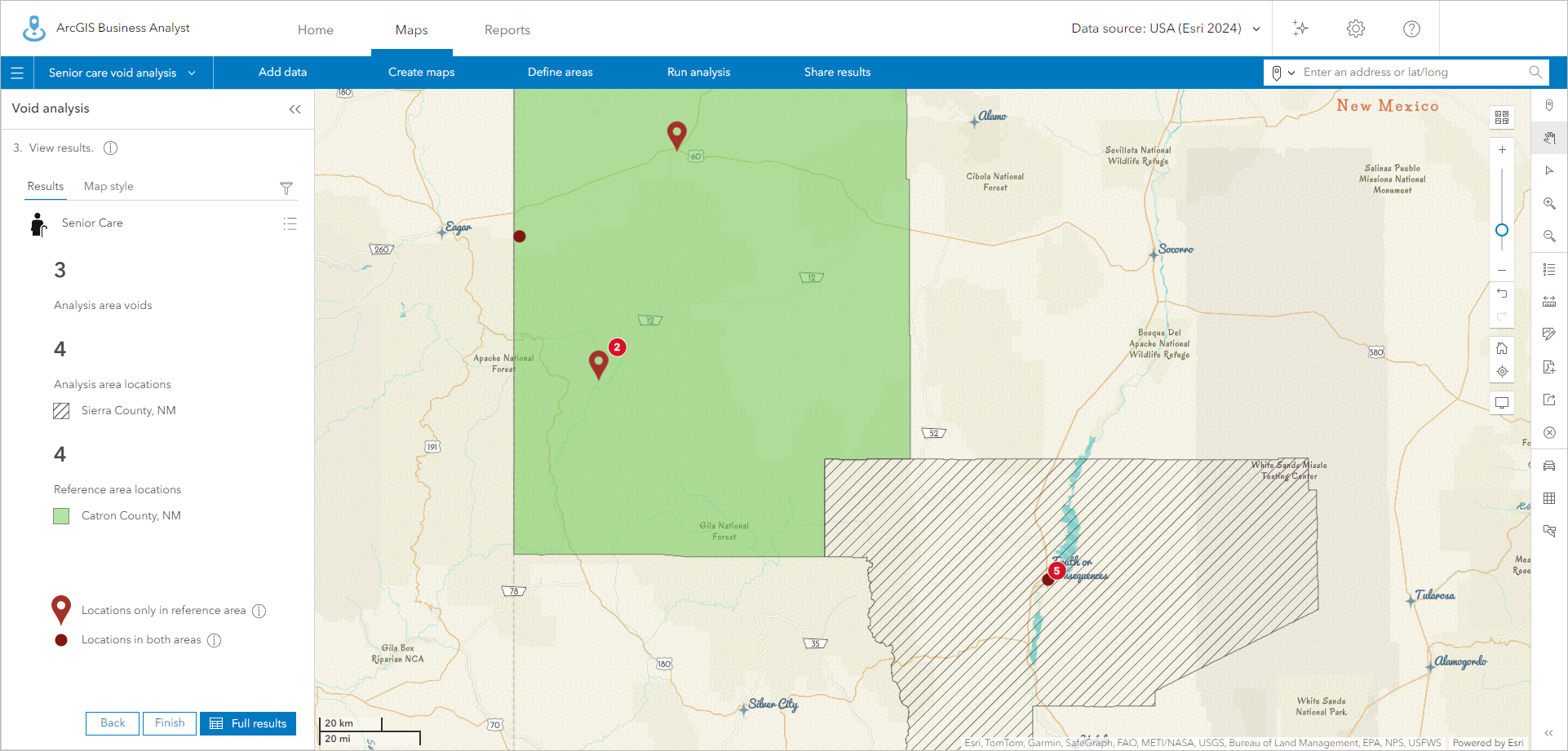Open the Define areas menu
Image resolution: width=1568 pixels, height=751 pixels.
tap(560, 73)
